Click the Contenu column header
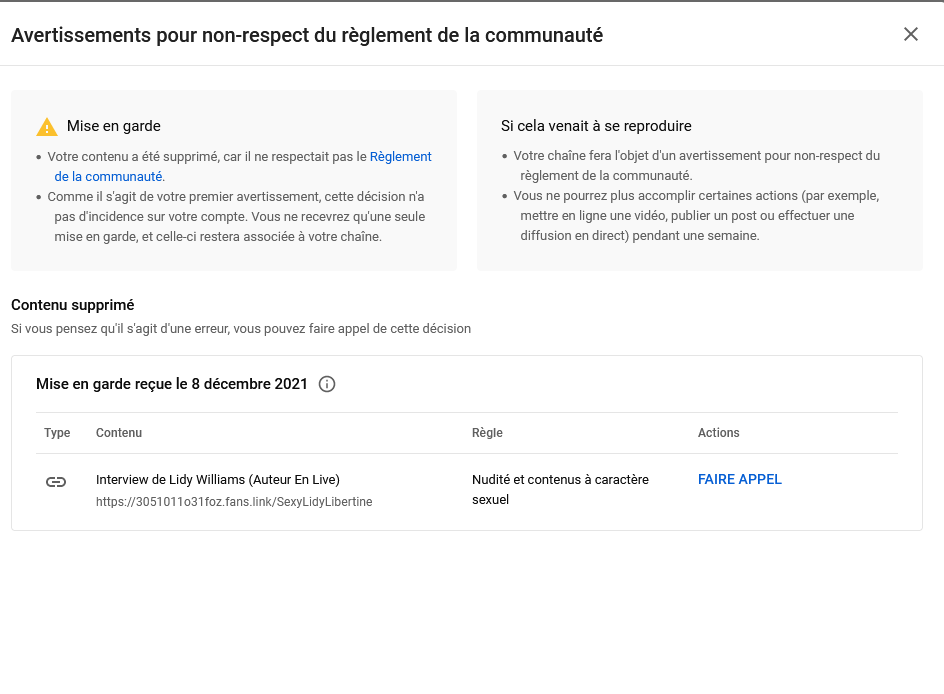This screenshot has width=944, height=694. [x=119, y=433]
